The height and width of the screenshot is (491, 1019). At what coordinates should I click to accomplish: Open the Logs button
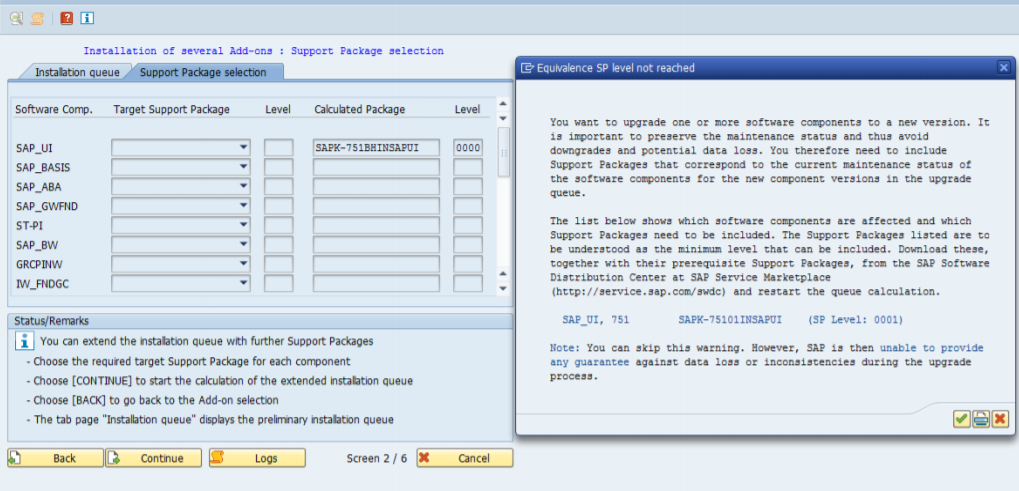pos(257,458)
